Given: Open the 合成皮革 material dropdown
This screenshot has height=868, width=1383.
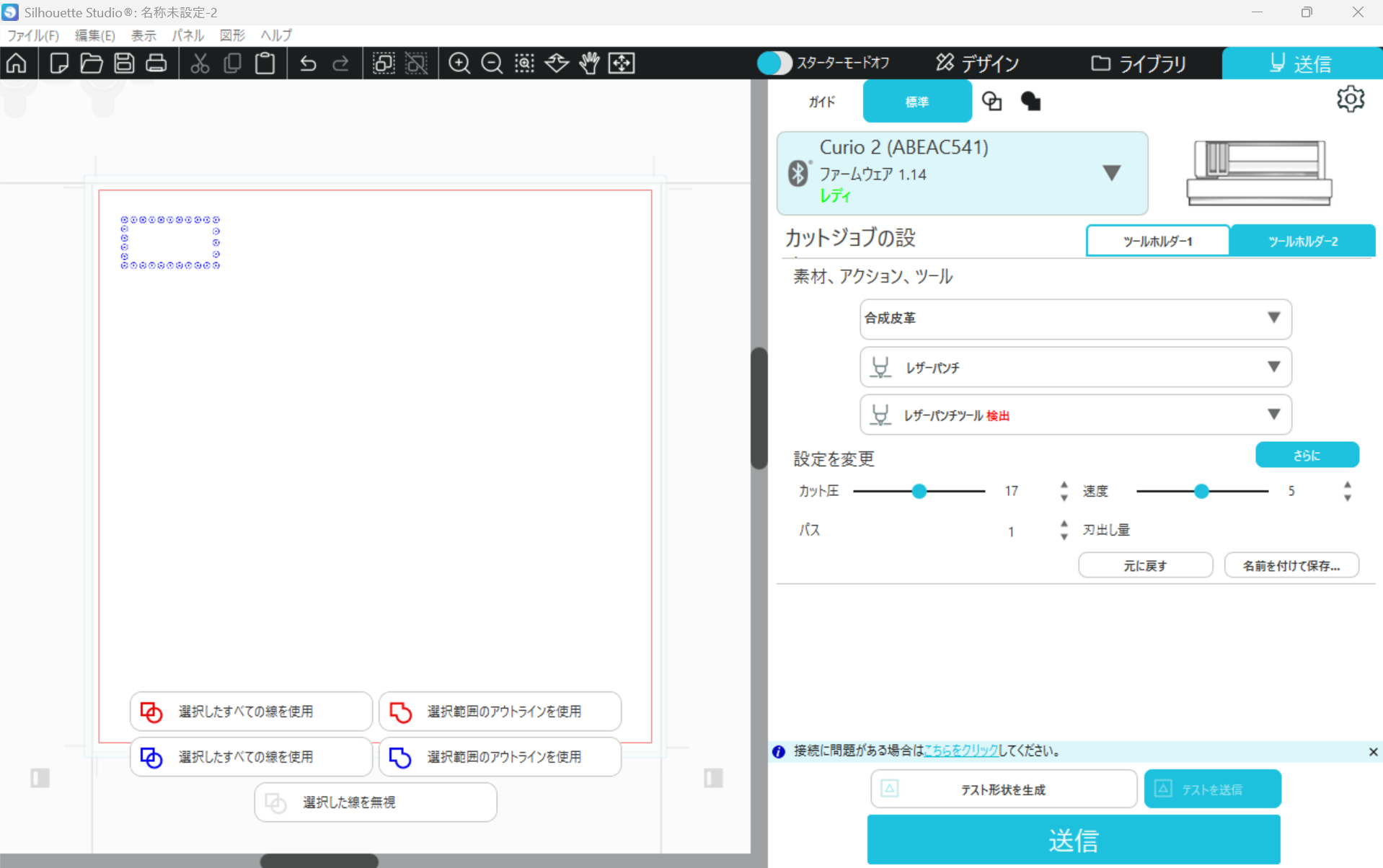Looking at the screenshot, I should click(1075, 319).
